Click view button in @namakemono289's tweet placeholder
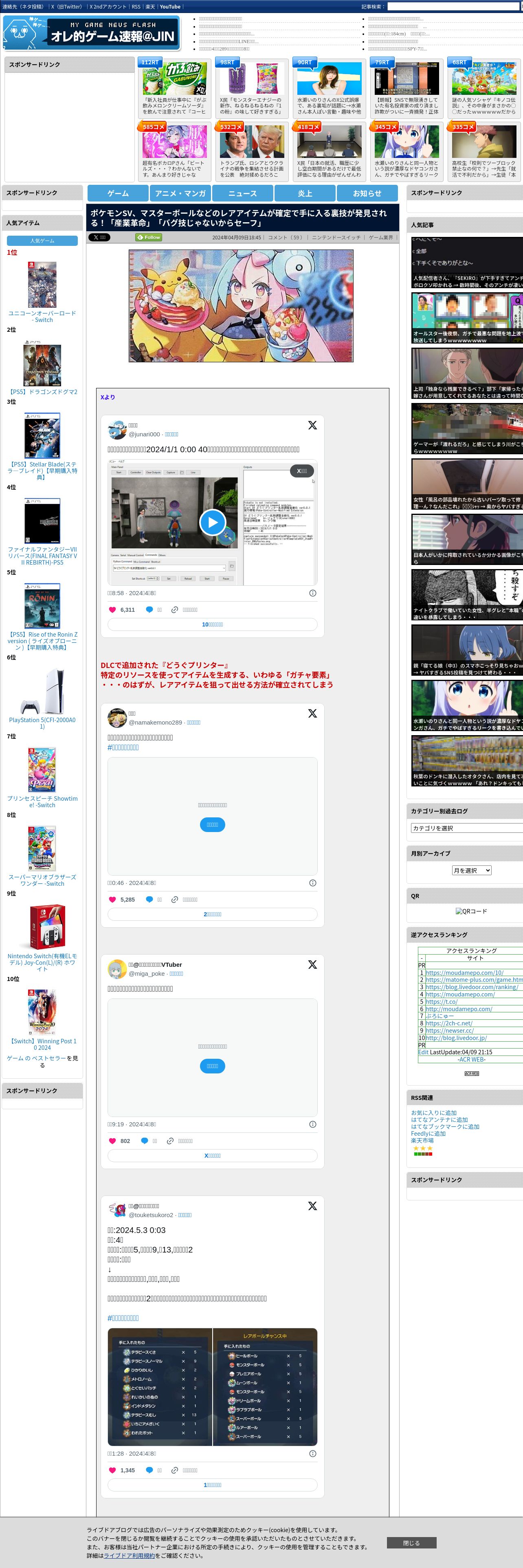Image resolution: width=523 pixels, height=1568 pixels. click(213, 824)
